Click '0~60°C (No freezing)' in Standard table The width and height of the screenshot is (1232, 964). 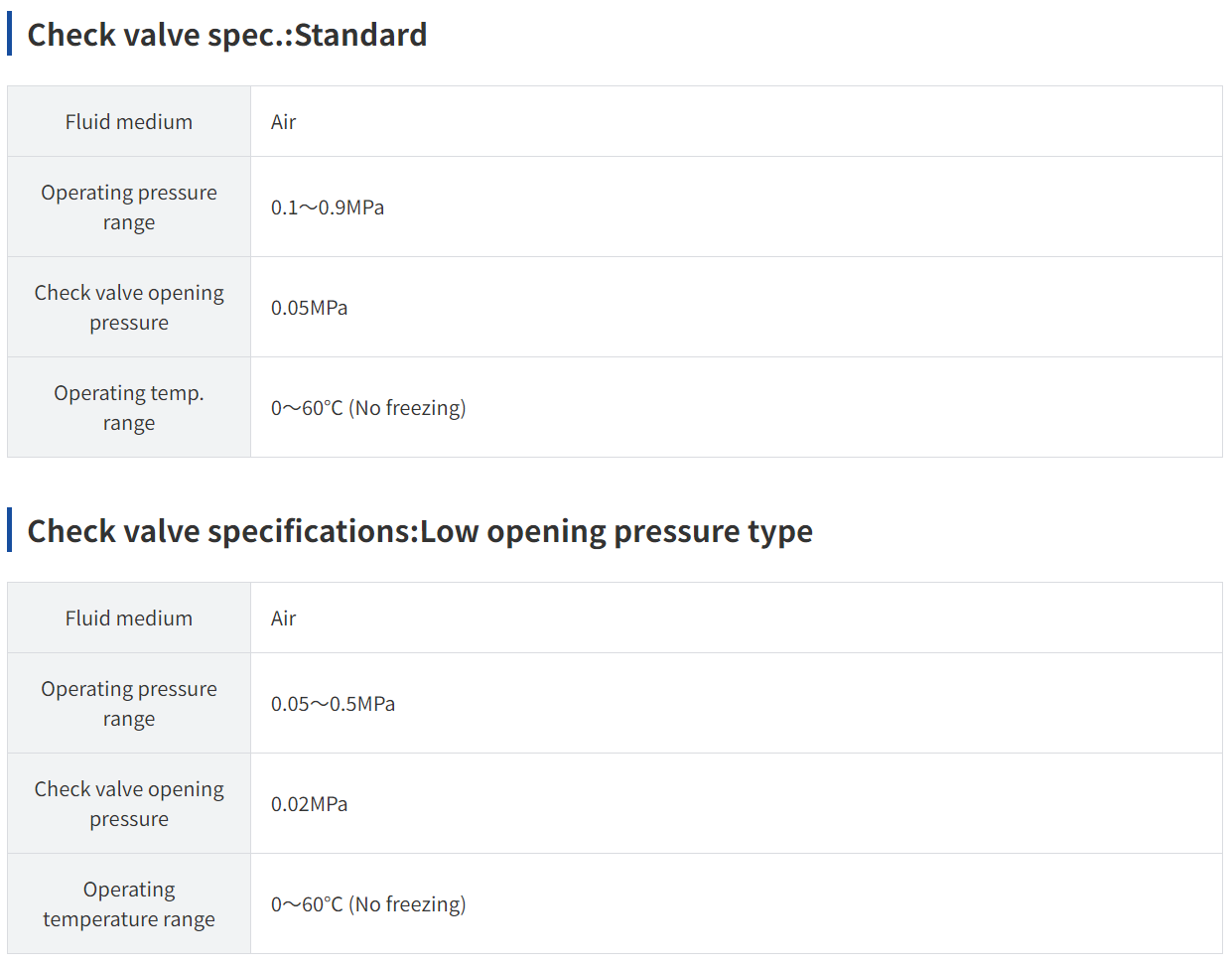[x=368, y=408]
